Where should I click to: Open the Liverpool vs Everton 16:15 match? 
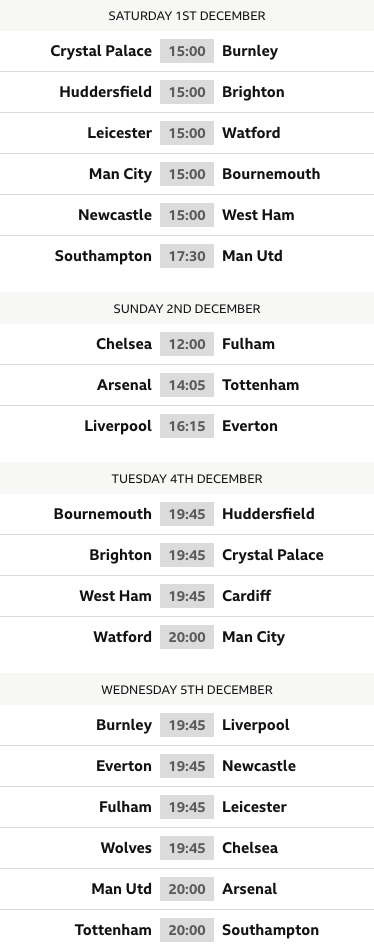click(187, 426)
